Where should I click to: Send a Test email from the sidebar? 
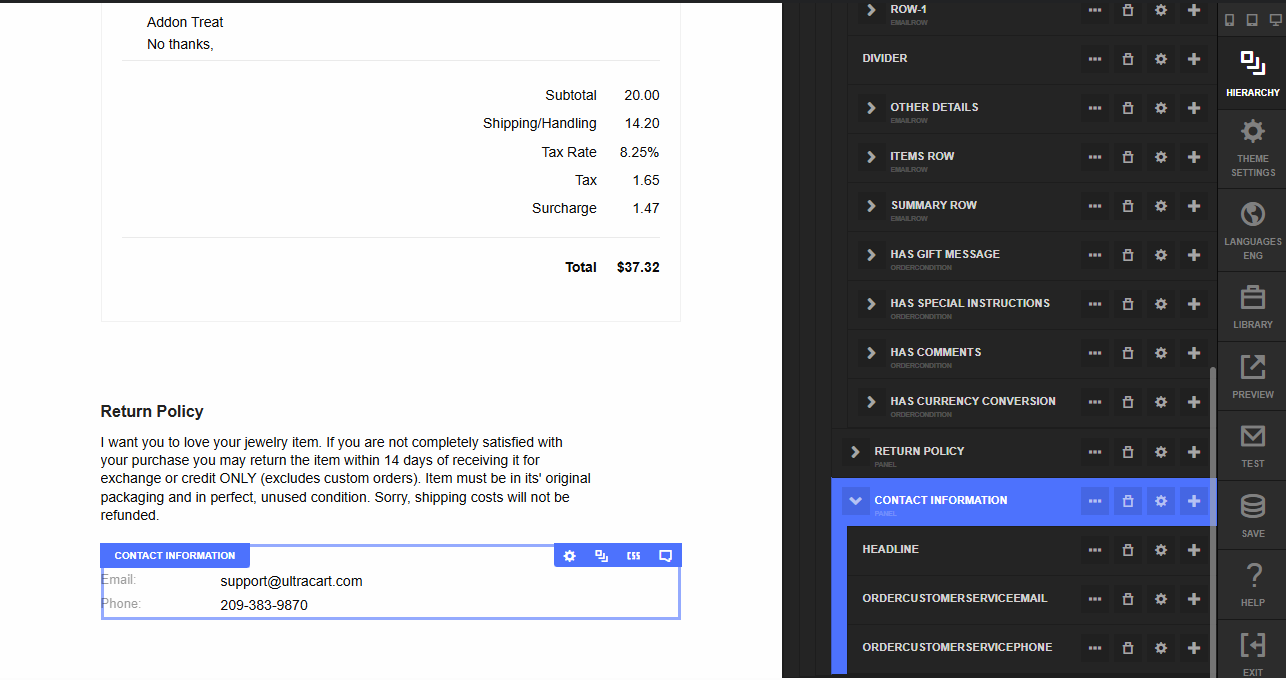pyautogui.click(x=1252, y=446)
